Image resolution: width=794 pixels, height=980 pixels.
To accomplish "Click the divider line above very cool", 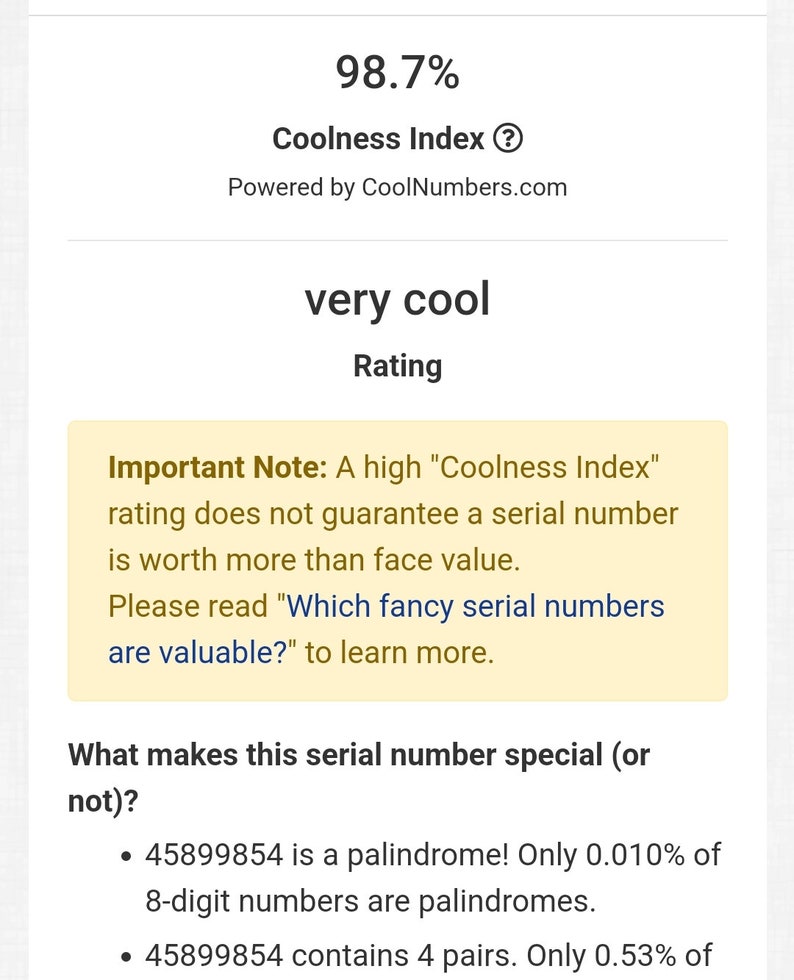I will (398, 240).
